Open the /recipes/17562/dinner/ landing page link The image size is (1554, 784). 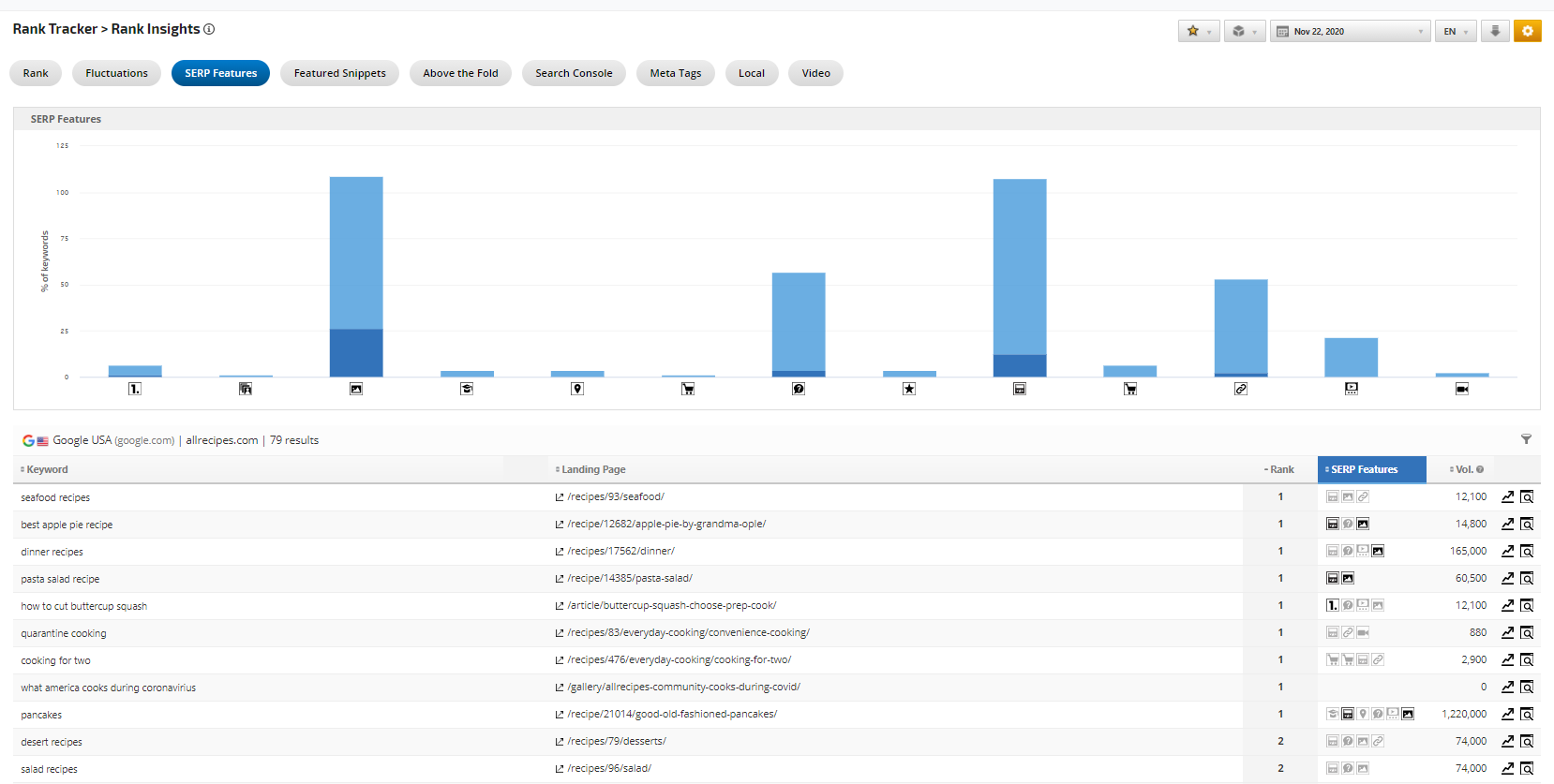point(620,552)
